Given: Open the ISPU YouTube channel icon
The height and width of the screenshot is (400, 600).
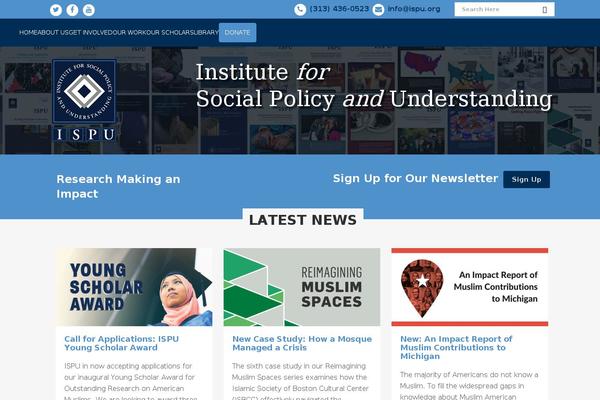Looking at the screenshot, I should [x=89, y=10].
